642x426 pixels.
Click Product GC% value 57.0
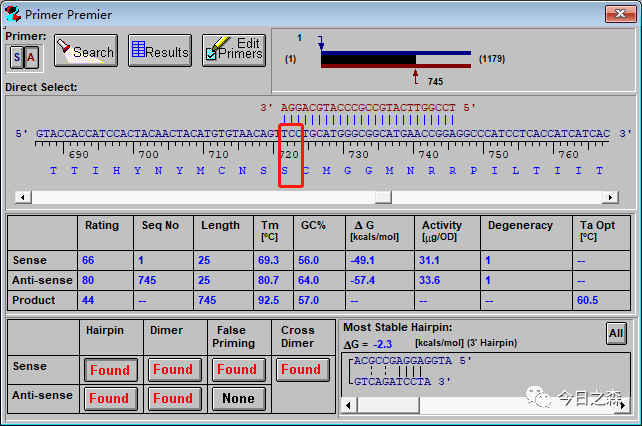[308, 300]
